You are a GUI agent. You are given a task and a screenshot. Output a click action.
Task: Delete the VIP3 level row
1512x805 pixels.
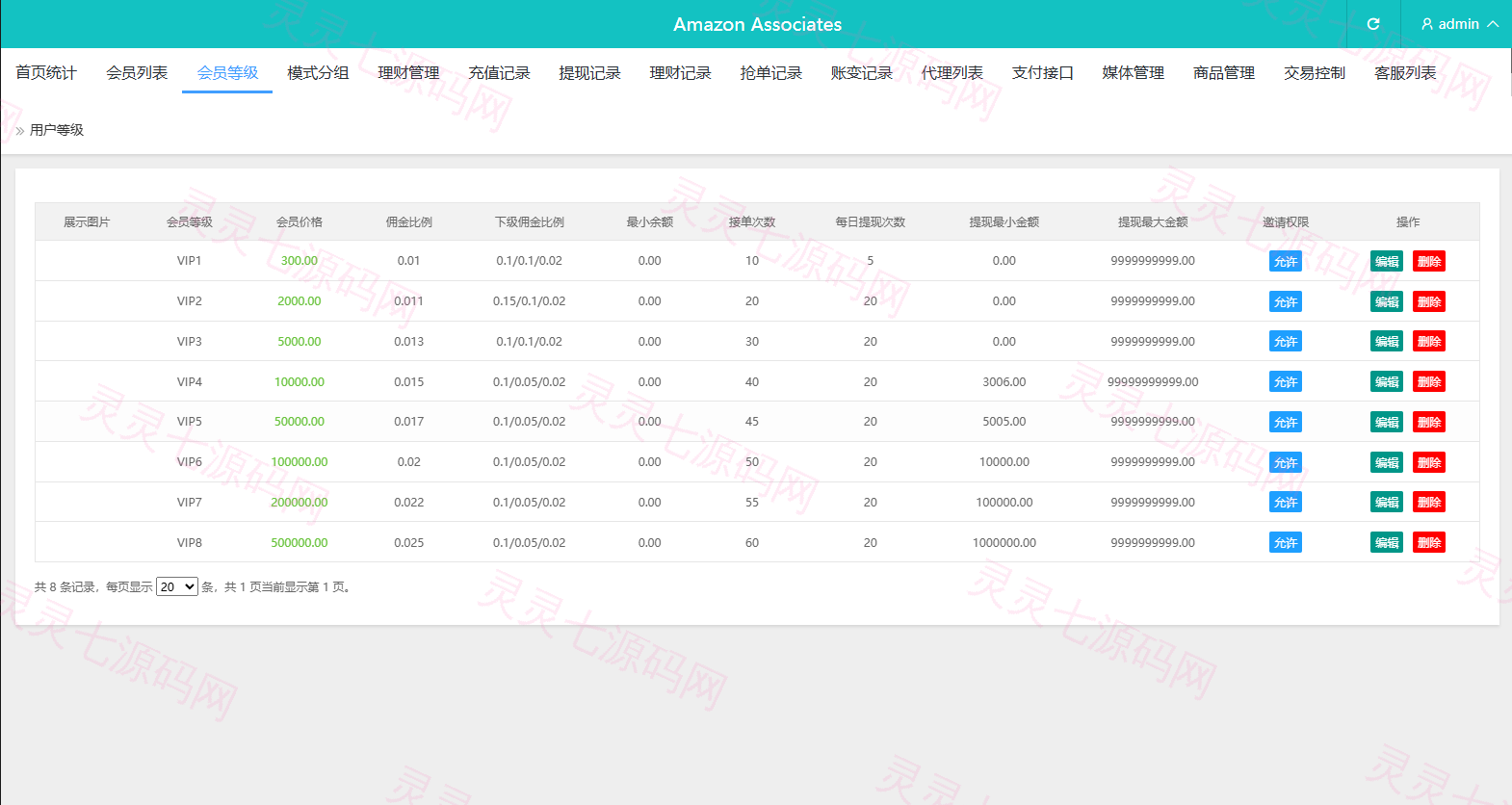point(1429,341)
